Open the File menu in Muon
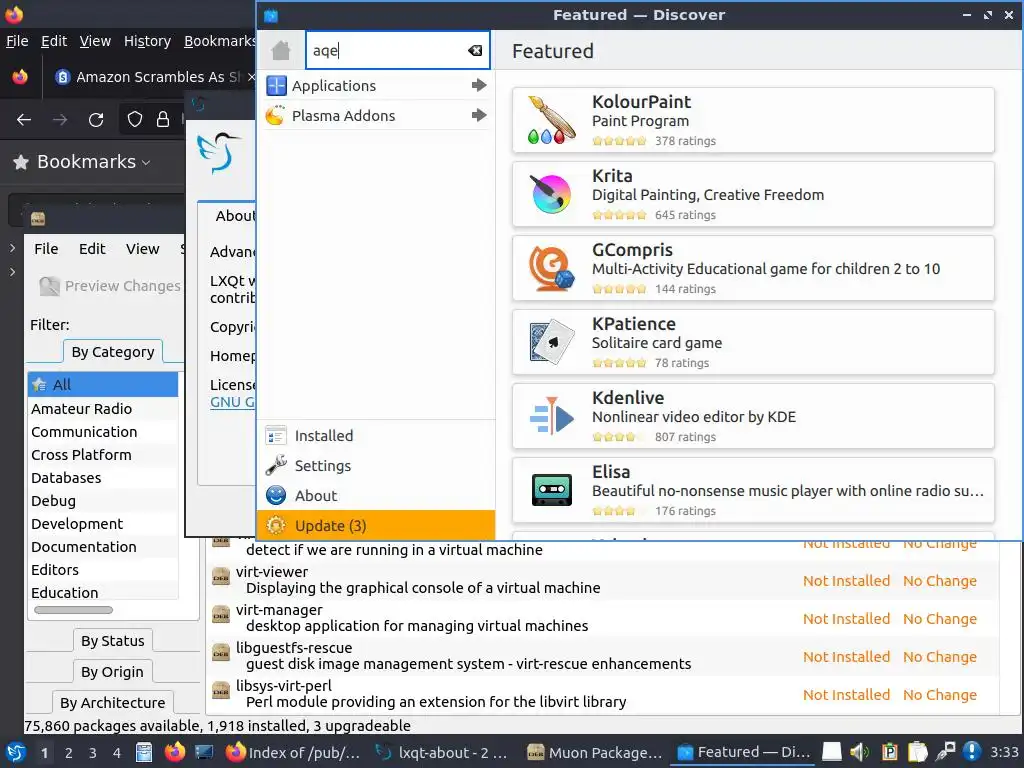Screen dimensions: 1024x768 tap(46, 249)
